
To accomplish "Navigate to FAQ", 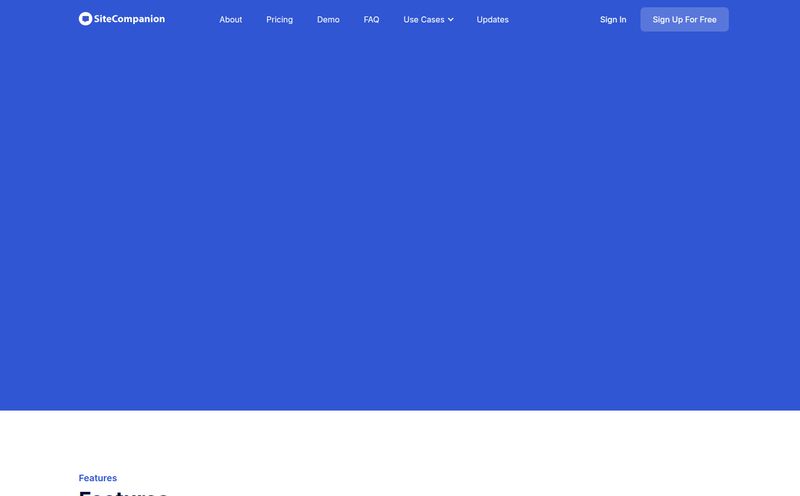I will click(x=371, y=19).
